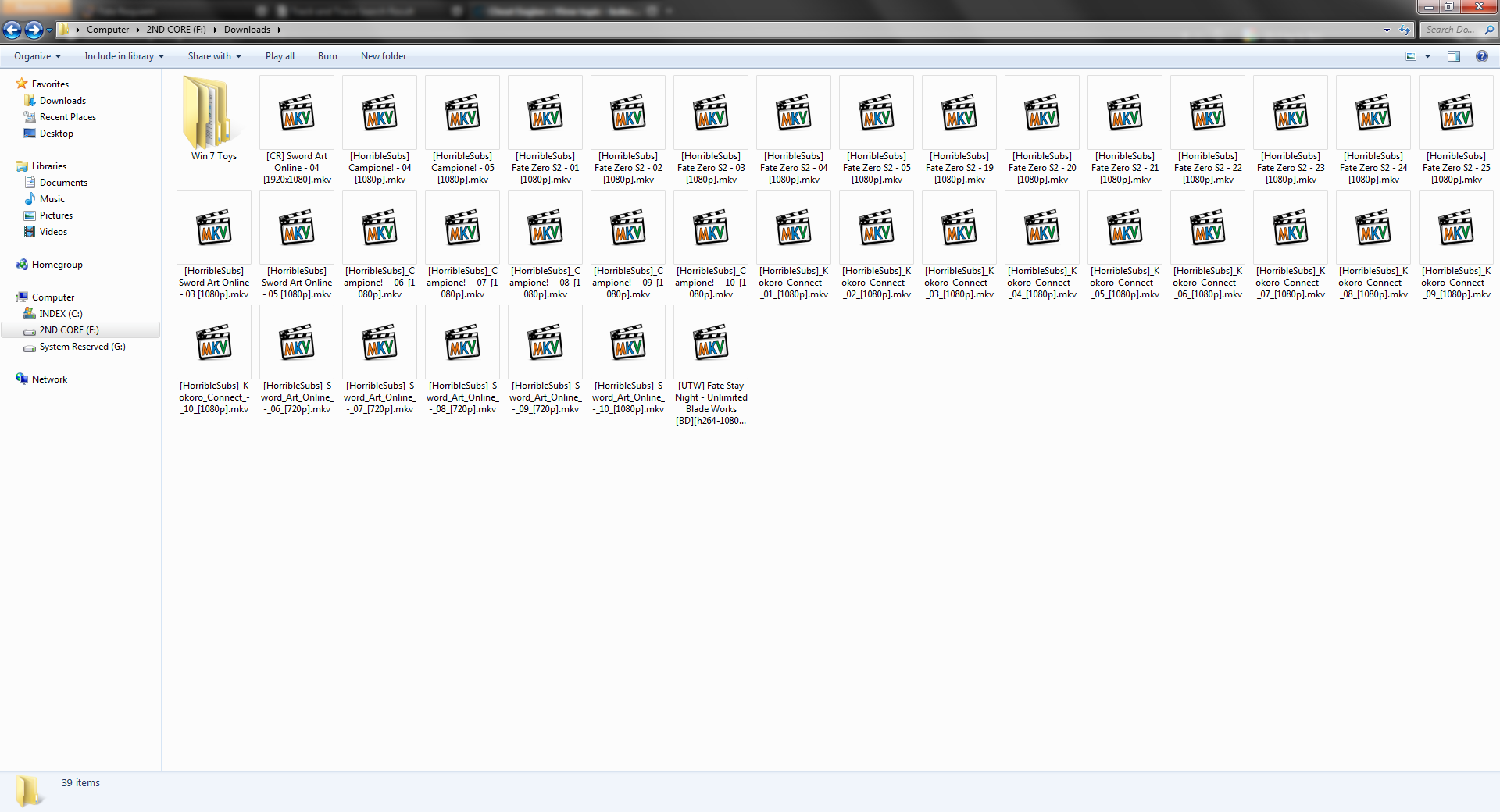
Task: Select Sword_Art_Online_-_10_[1080p].mkv icon
Action: 628,342
